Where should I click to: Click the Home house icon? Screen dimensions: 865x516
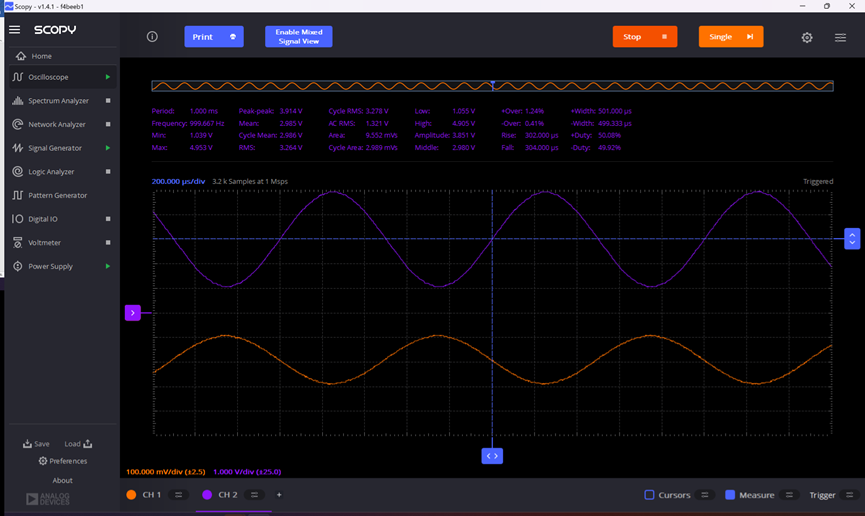click(x=21, y=56)
